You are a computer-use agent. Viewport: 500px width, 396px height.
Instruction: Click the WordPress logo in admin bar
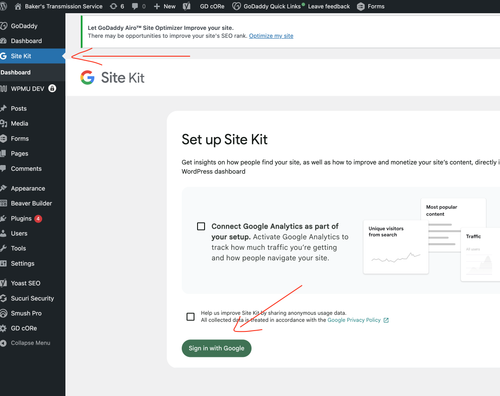point(3,6)
